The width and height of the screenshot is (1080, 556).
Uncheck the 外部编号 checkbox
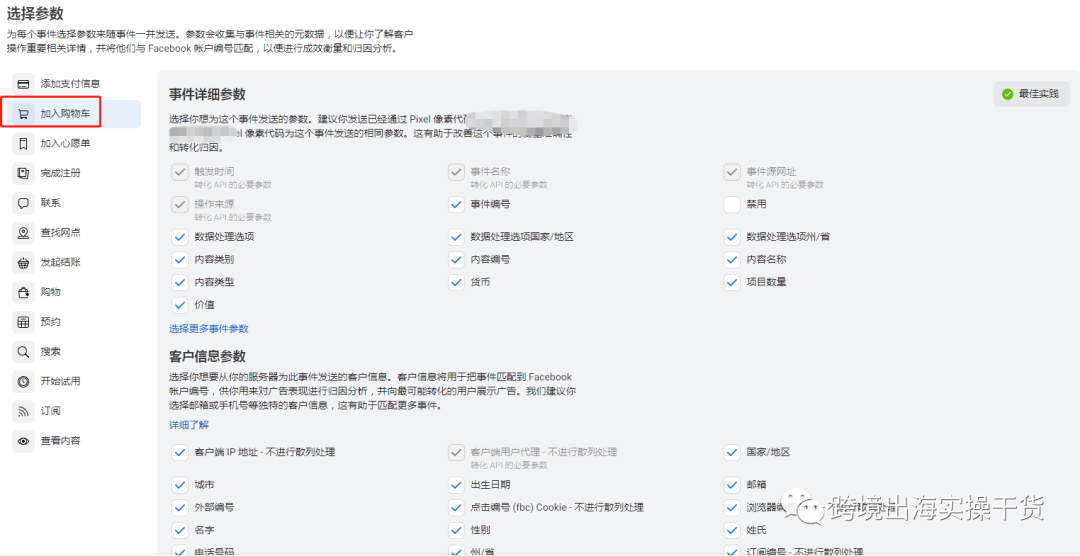pyautogui.click(x=180, y=508)
